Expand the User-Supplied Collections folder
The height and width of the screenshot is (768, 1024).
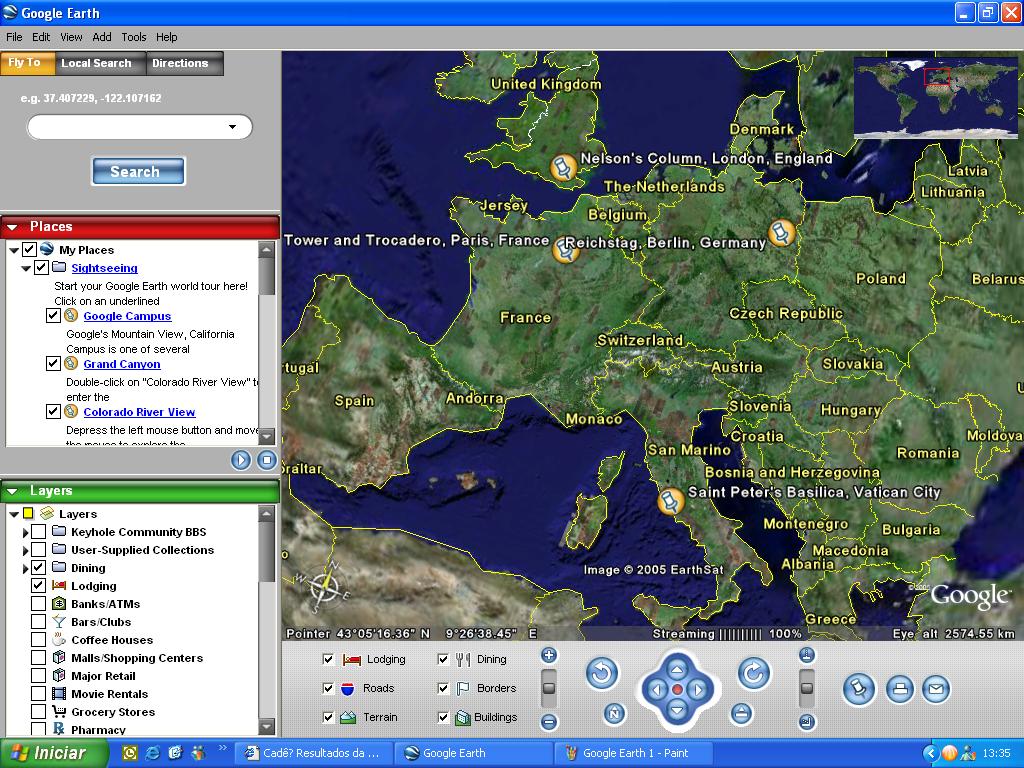click(25, 551)
